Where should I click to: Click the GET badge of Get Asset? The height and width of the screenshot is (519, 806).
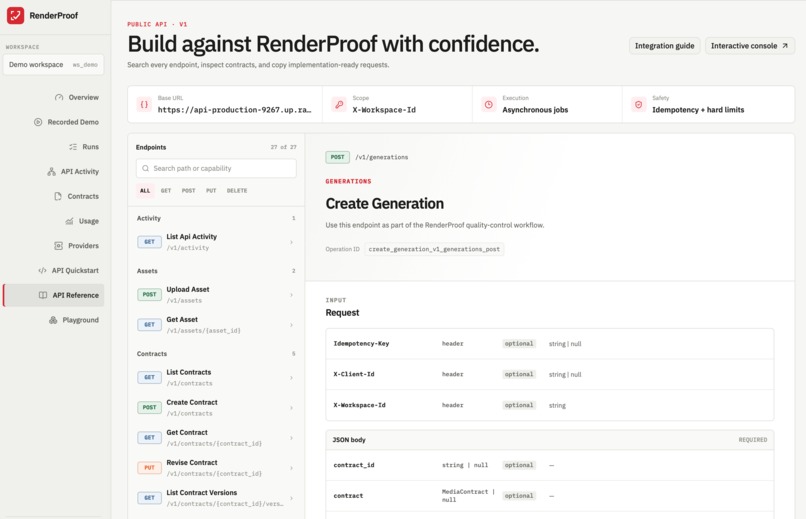149,324
